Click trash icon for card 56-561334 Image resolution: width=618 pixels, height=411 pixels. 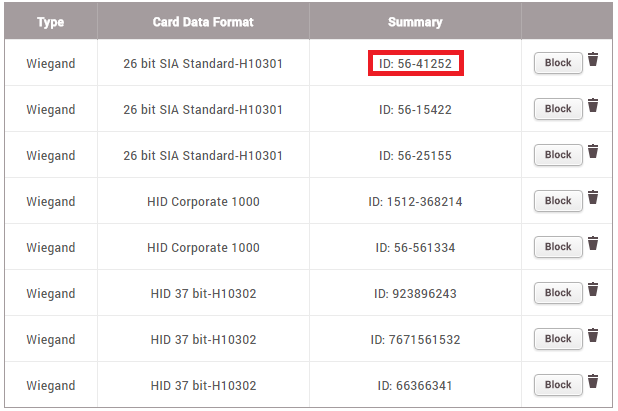(593, 244)
